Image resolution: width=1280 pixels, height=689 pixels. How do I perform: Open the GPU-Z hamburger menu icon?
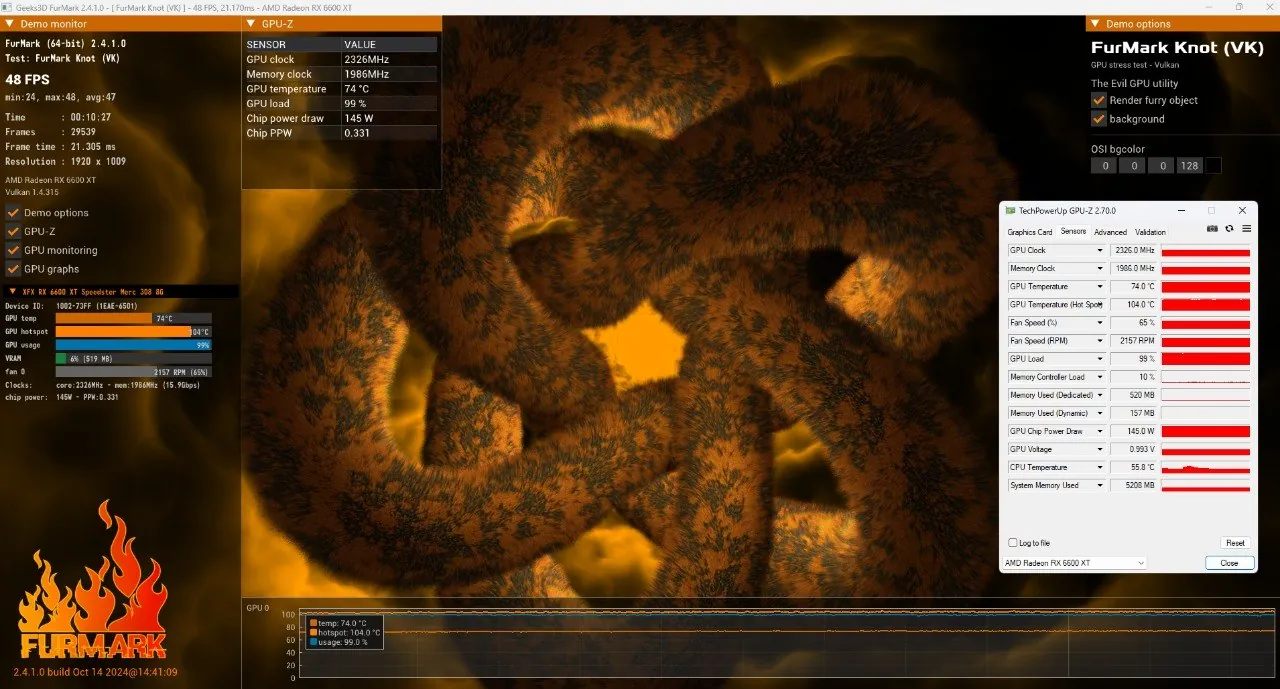point(1246,228)
